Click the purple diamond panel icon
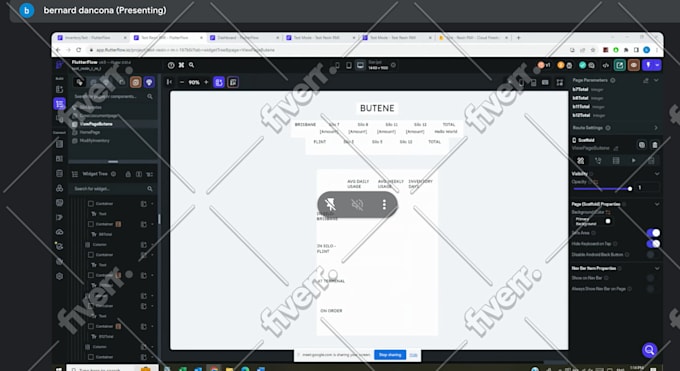The height and width of the screenshot is (371, 680). click(x=149, y=82)
